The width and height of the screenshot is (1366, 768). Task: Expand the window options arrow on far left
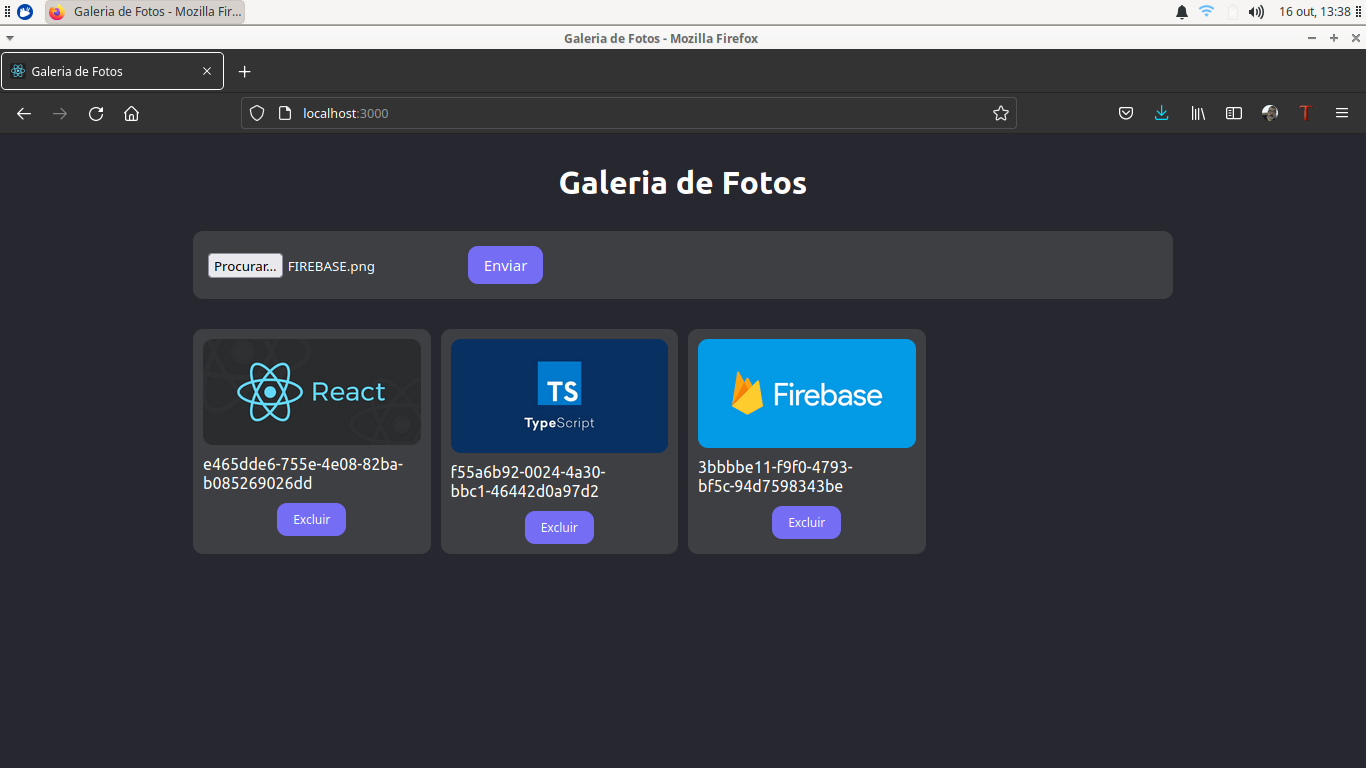click(x=10, y=38)
